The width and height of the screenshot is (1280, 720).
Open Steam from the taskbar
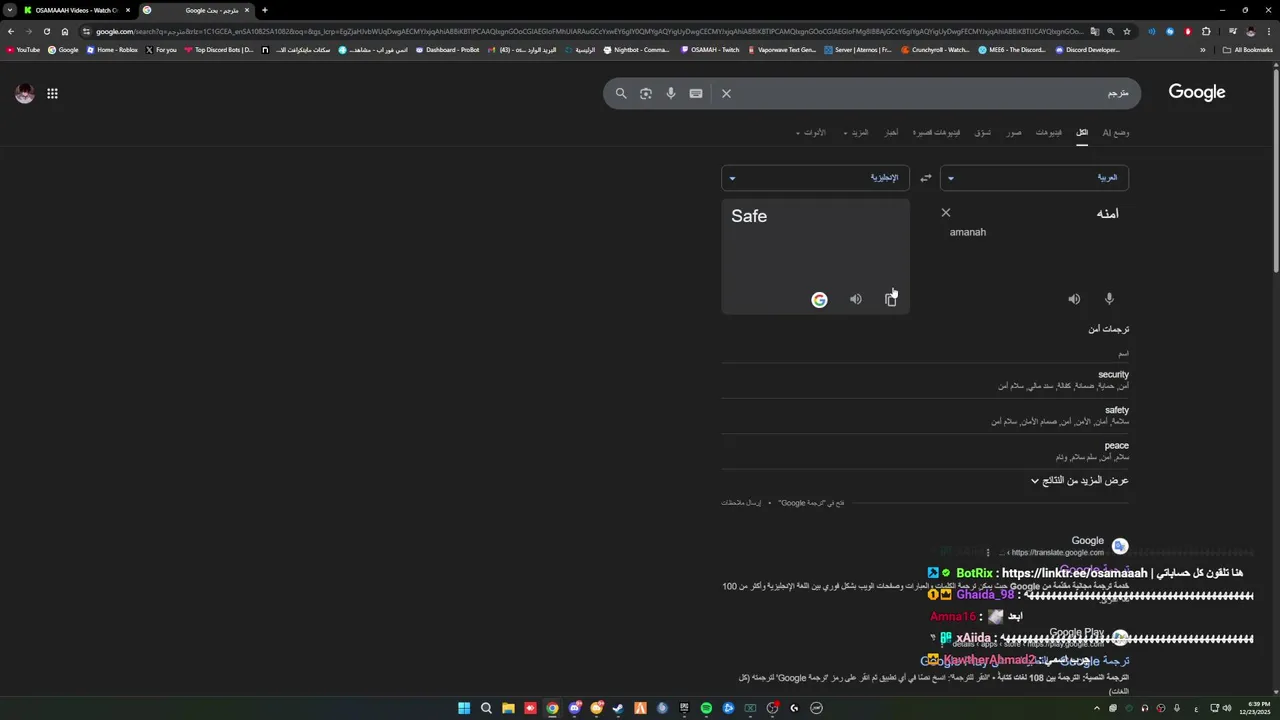(618, 708)
